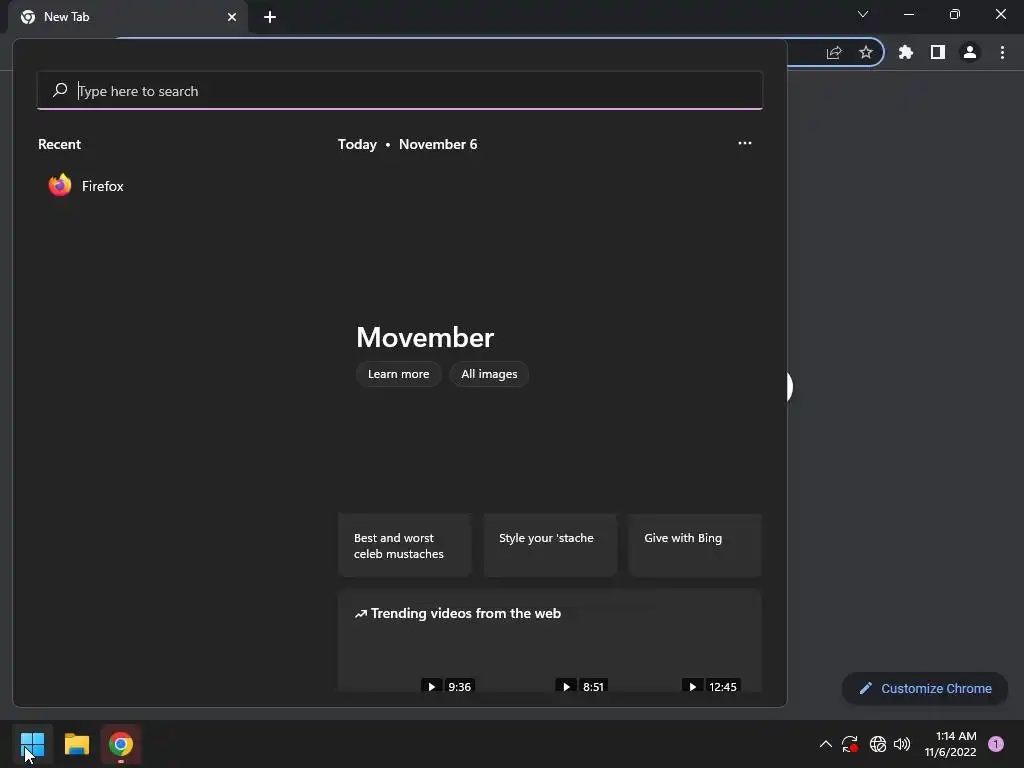Click the Chrome share page icon

[834, 53]
